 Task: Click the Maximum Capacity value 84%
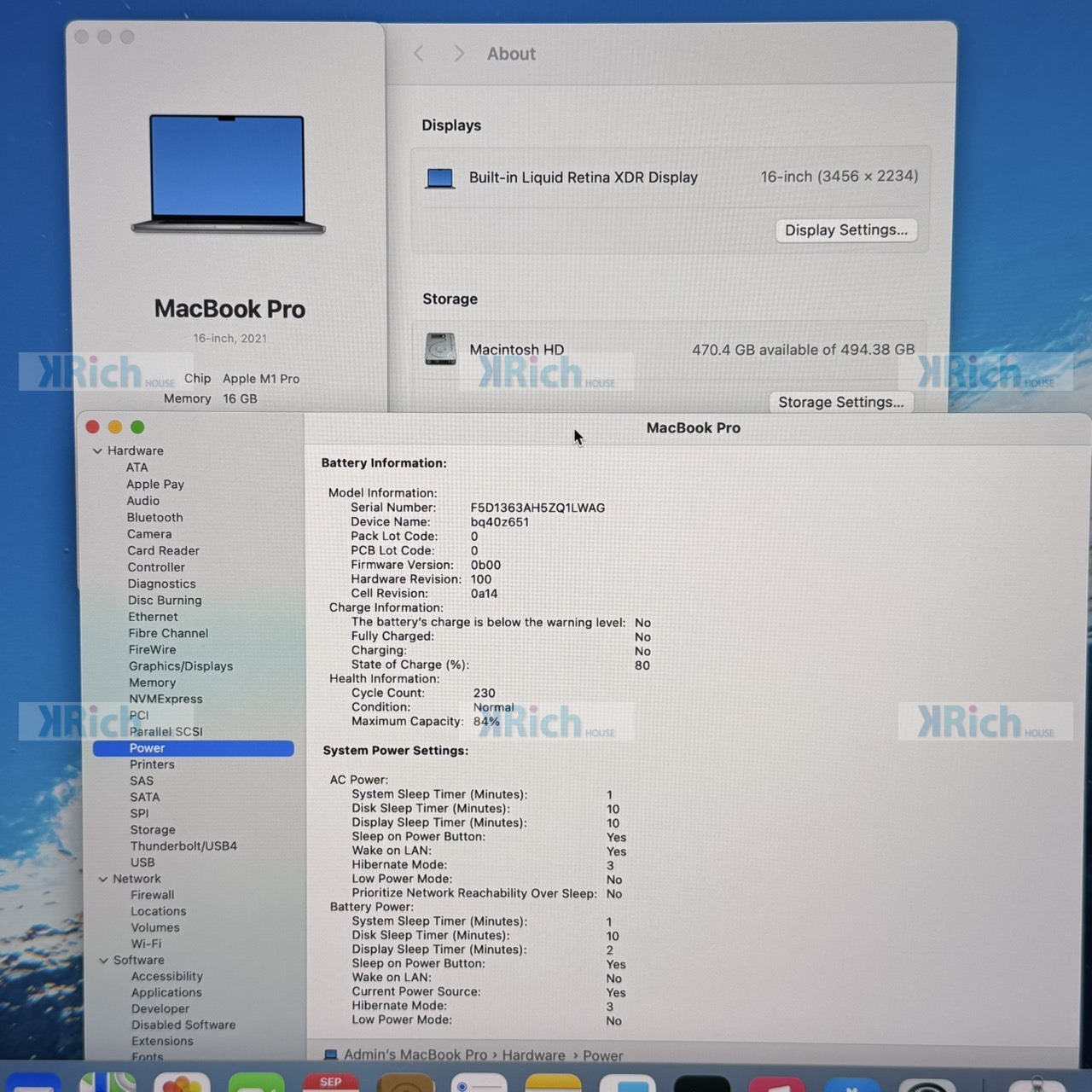click(486, 721)
